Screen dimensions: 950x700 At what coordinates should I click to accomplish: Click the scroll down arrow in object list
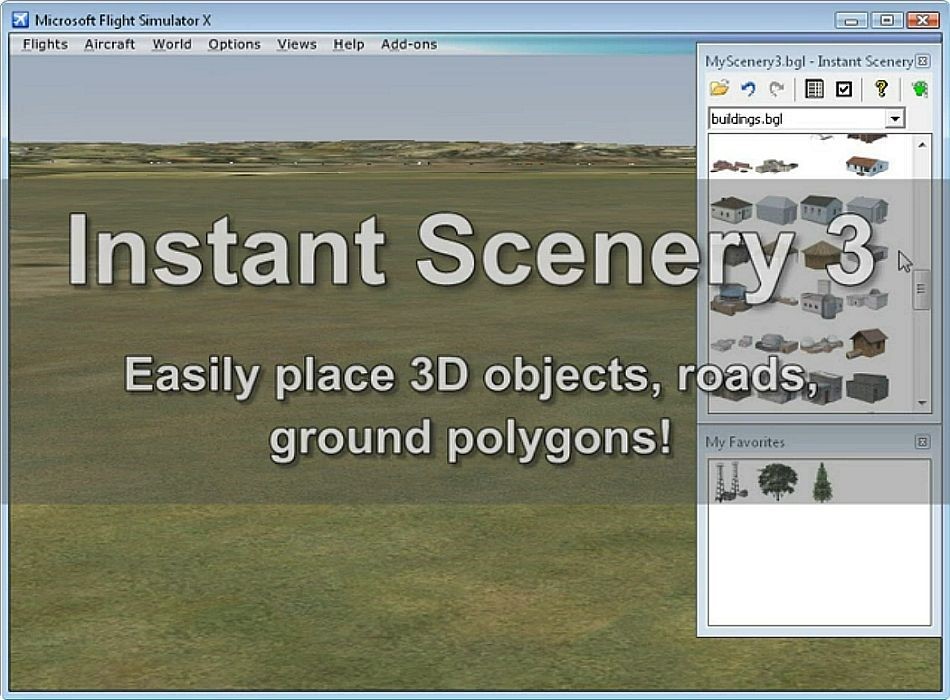pos(922,403)
